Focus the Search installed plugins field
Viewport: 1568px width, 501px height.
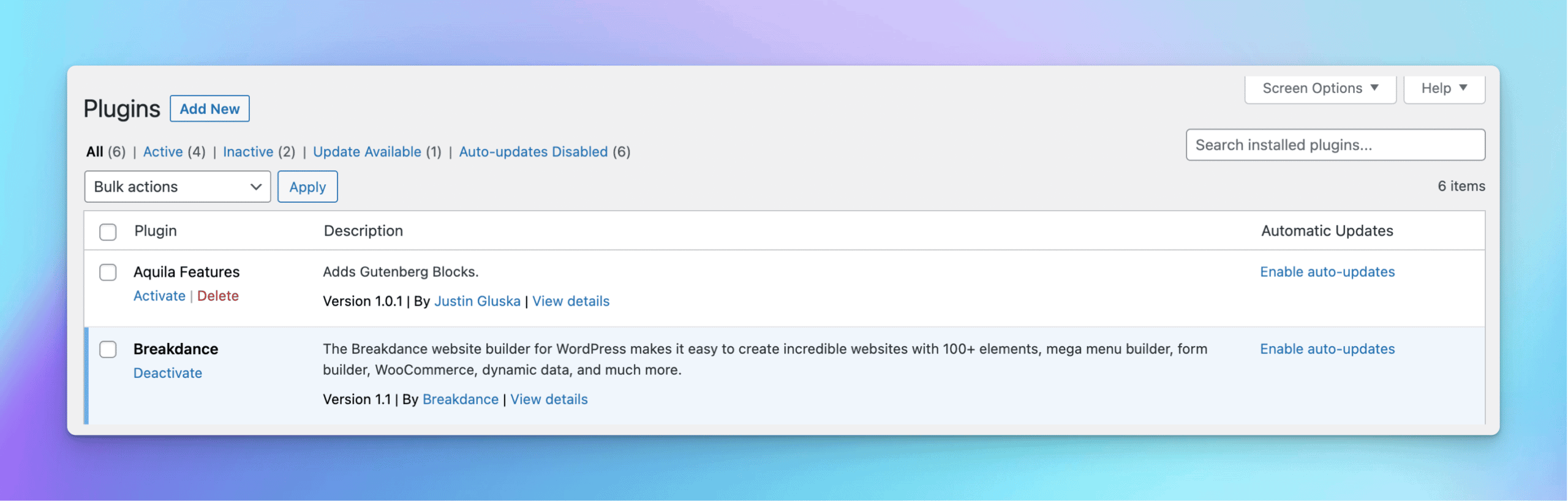1335,145
